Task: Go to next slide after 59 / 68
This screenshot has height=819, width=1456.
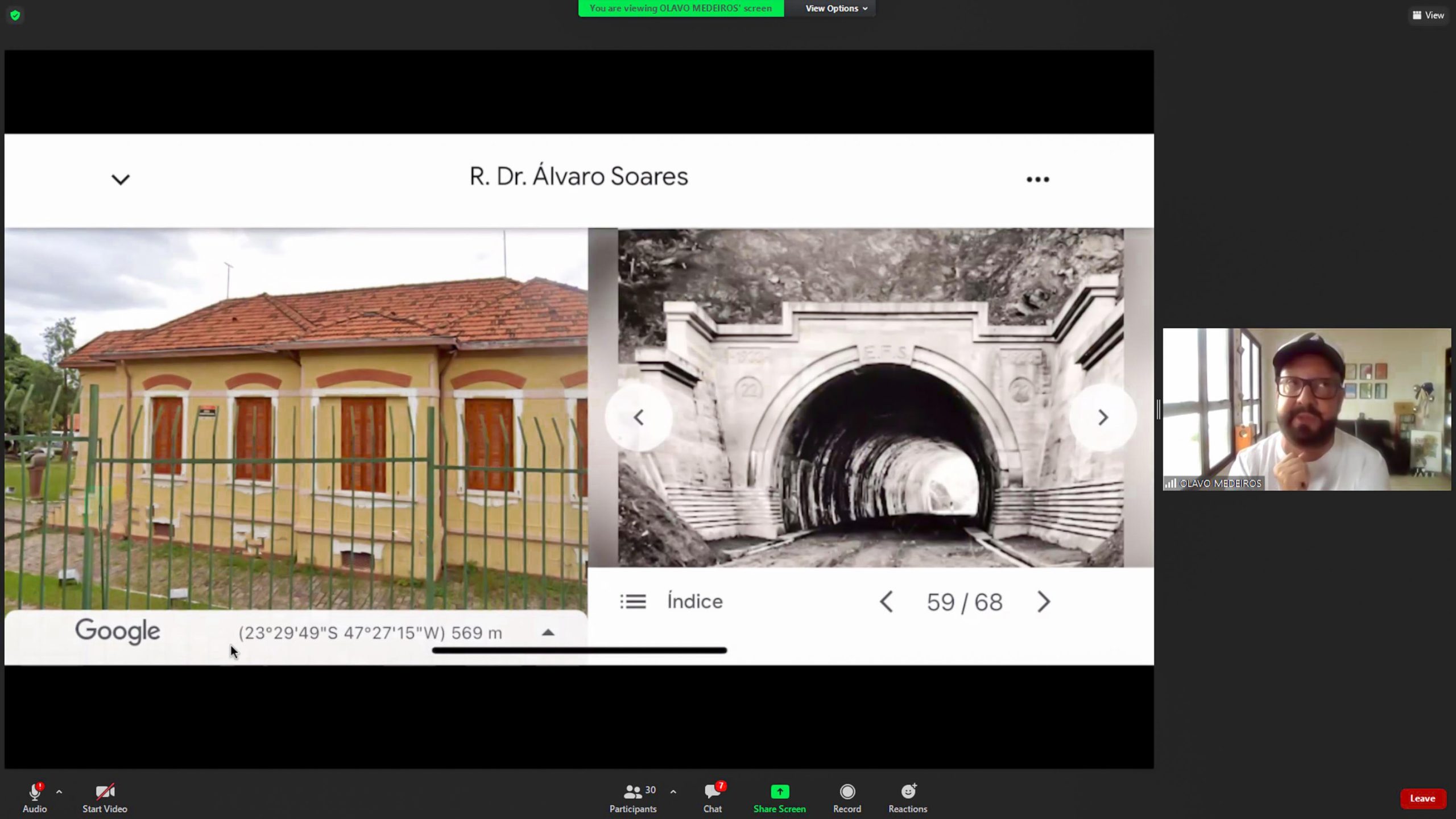Action: coord(1044,602)
